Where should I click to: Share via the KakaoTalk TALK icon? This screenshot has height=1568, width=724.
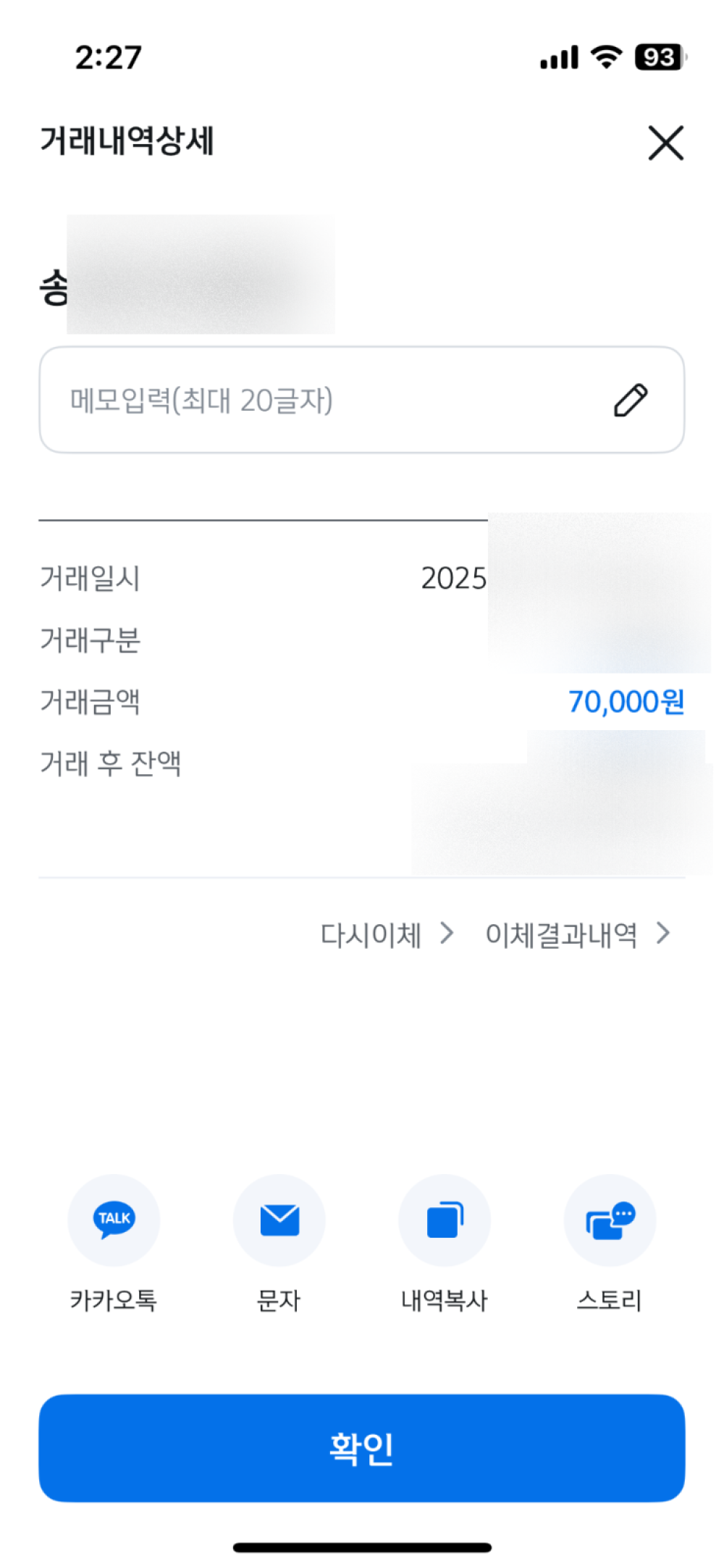coord(114,1220)
